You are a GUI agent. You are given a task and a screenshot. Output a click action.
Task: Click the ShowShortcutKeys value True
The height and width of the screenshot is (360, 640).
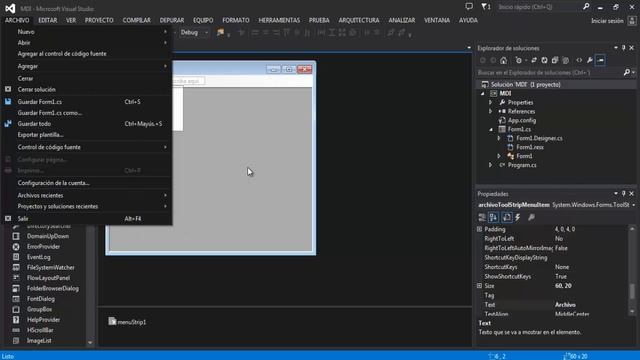(561, 277)
